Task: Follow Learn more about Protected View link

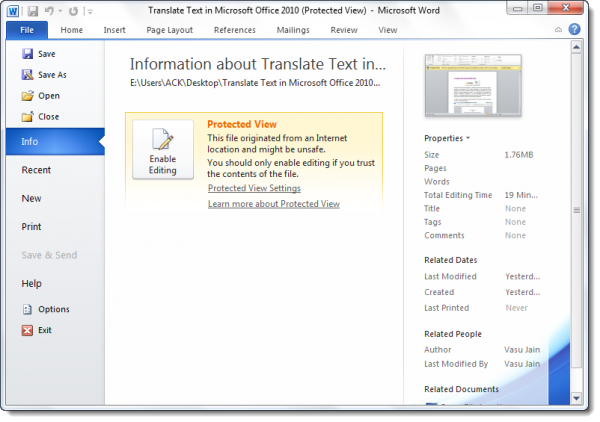Action: tap(274, 204)
